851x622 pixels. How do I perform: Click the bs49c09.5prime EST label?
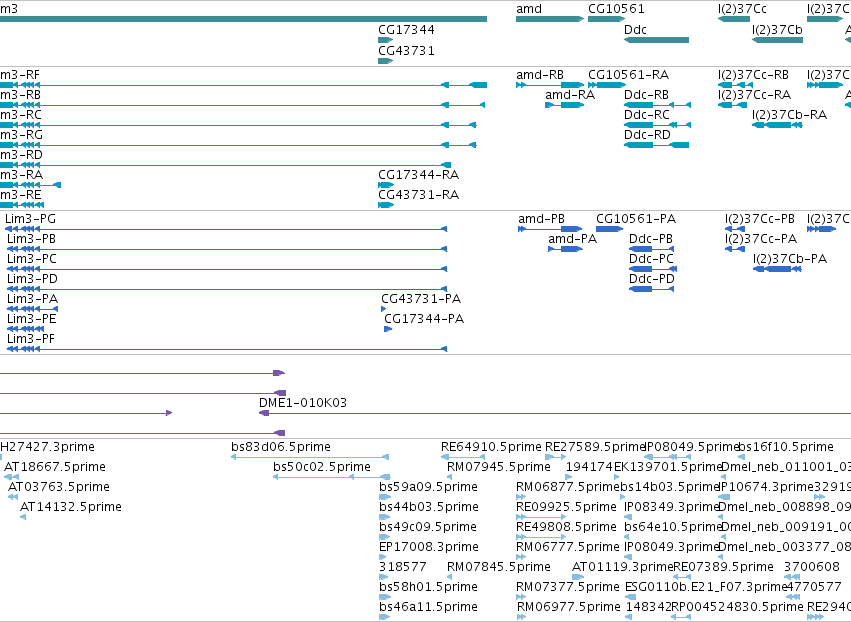click(428, 527)
